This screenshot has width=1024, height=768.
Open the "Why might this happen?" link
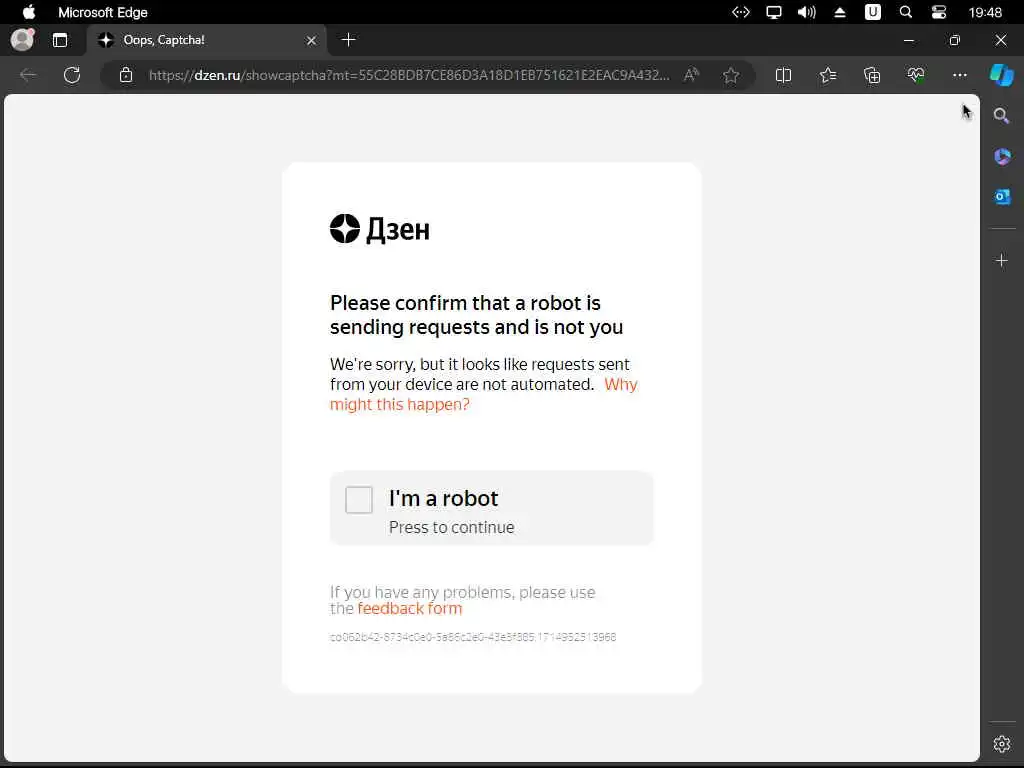coord(483,394)
